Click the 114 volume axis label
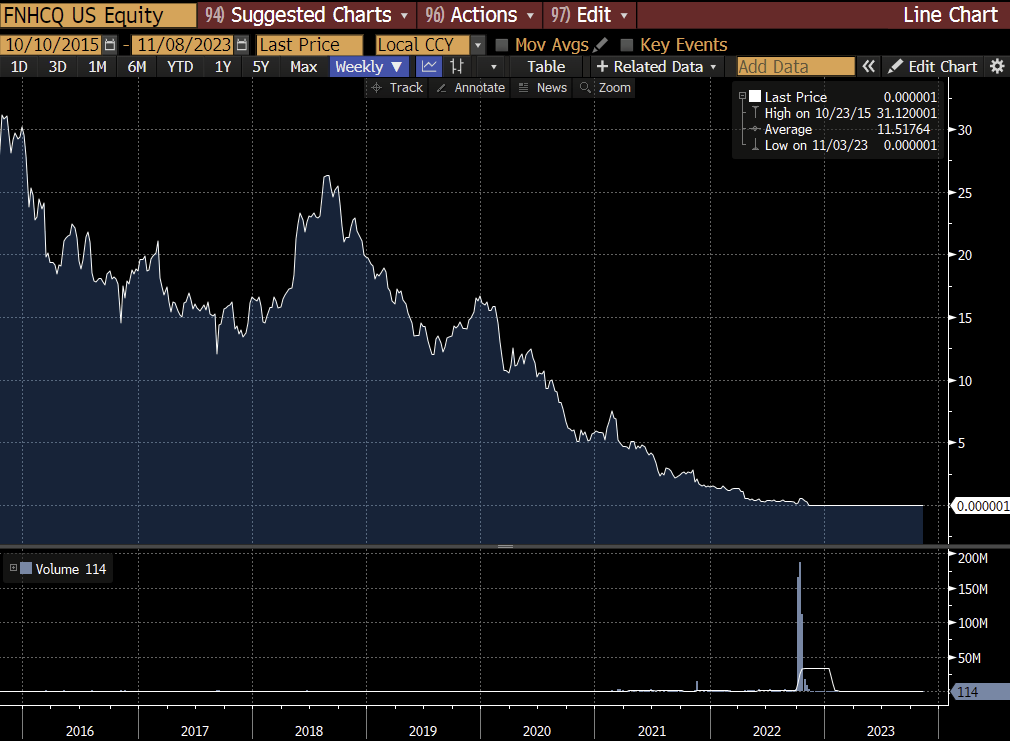 click(981, 691)
